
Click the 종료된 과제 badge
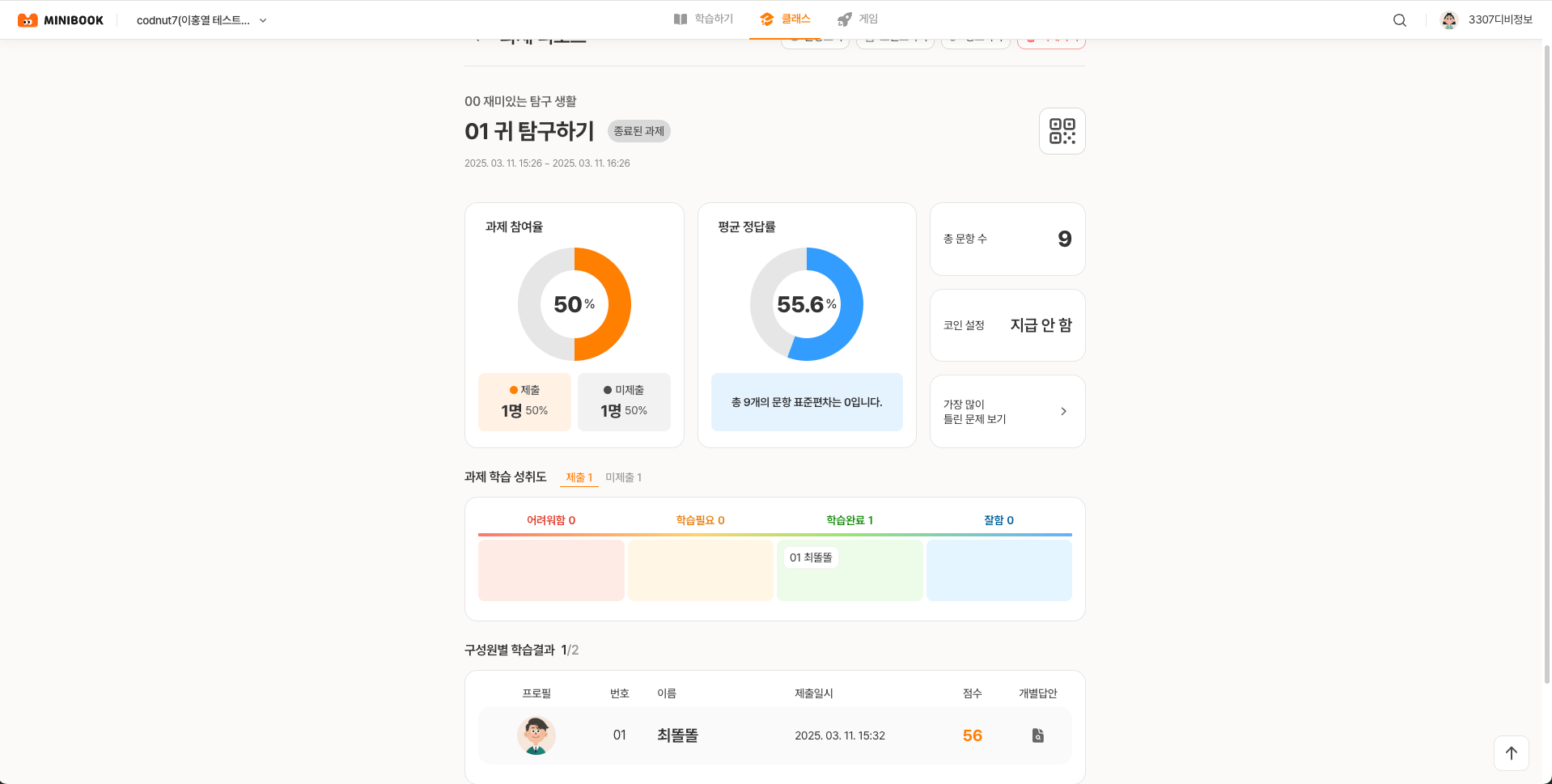pos(638,130)
